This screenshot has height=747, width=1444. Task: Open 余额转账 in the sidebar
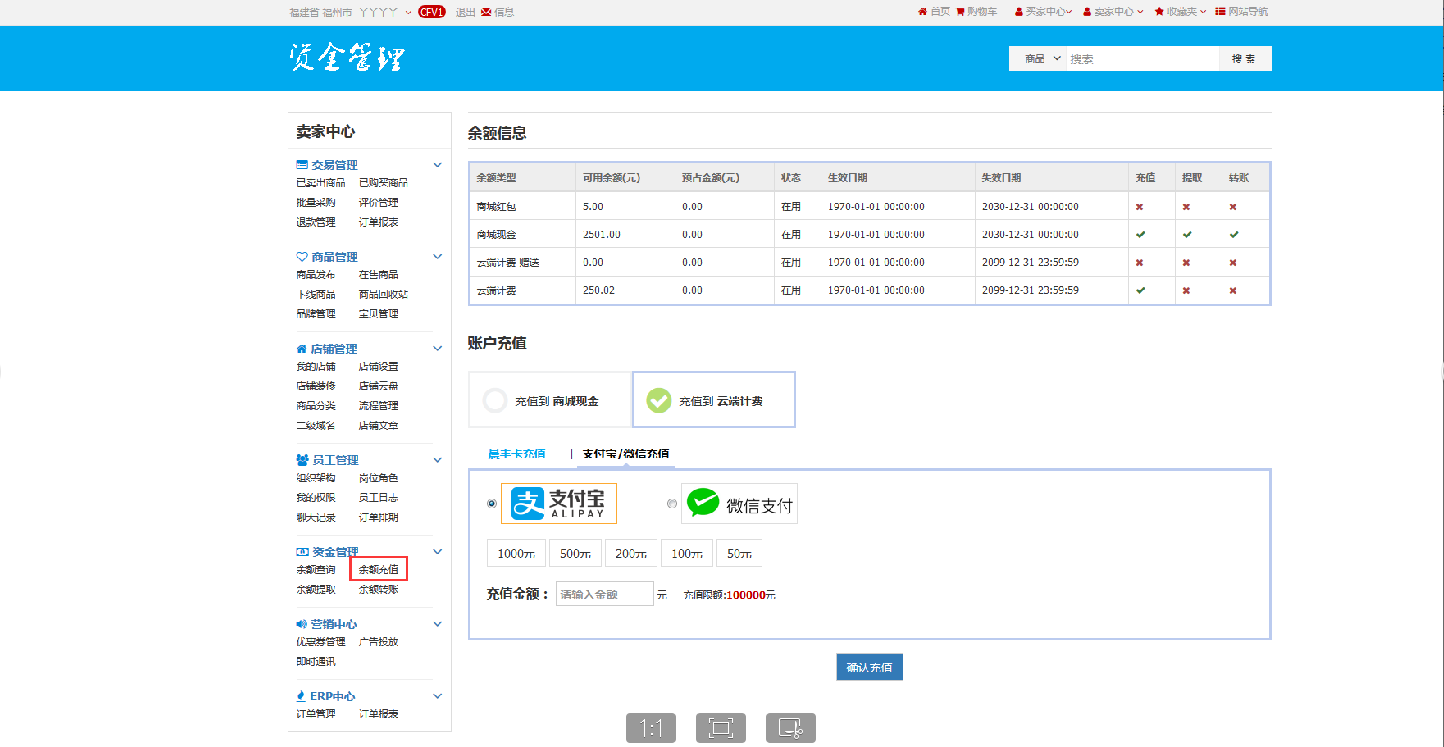pos(379,590)
